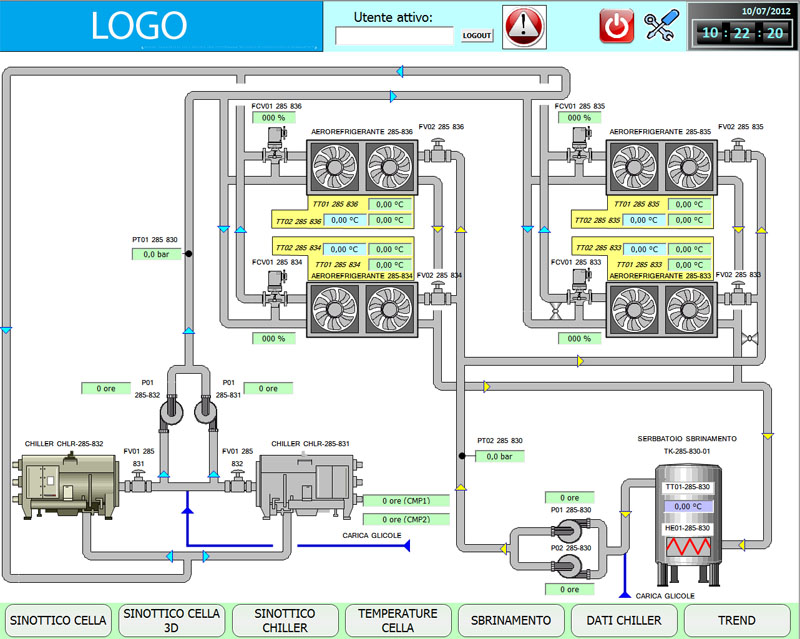This screenshot has height=639, width=800.
Task: Open the wrench and screwdriver settings icon
Action: (x=660, y=25)
